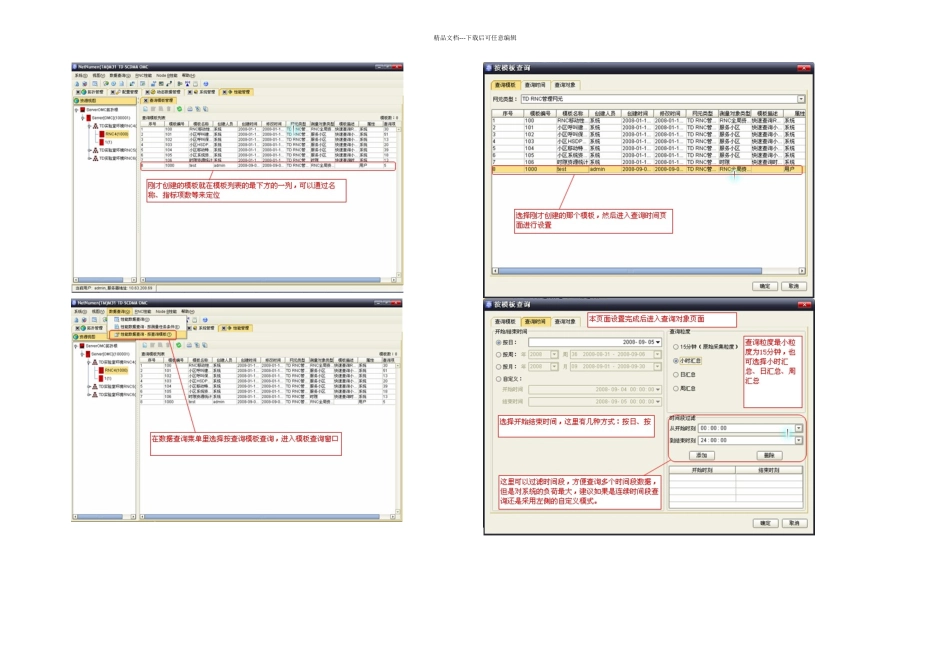Screen dimensions: 950x672
Task: Select RNC4(1000) tree node in window without open menu
Action: pos(115,134)
